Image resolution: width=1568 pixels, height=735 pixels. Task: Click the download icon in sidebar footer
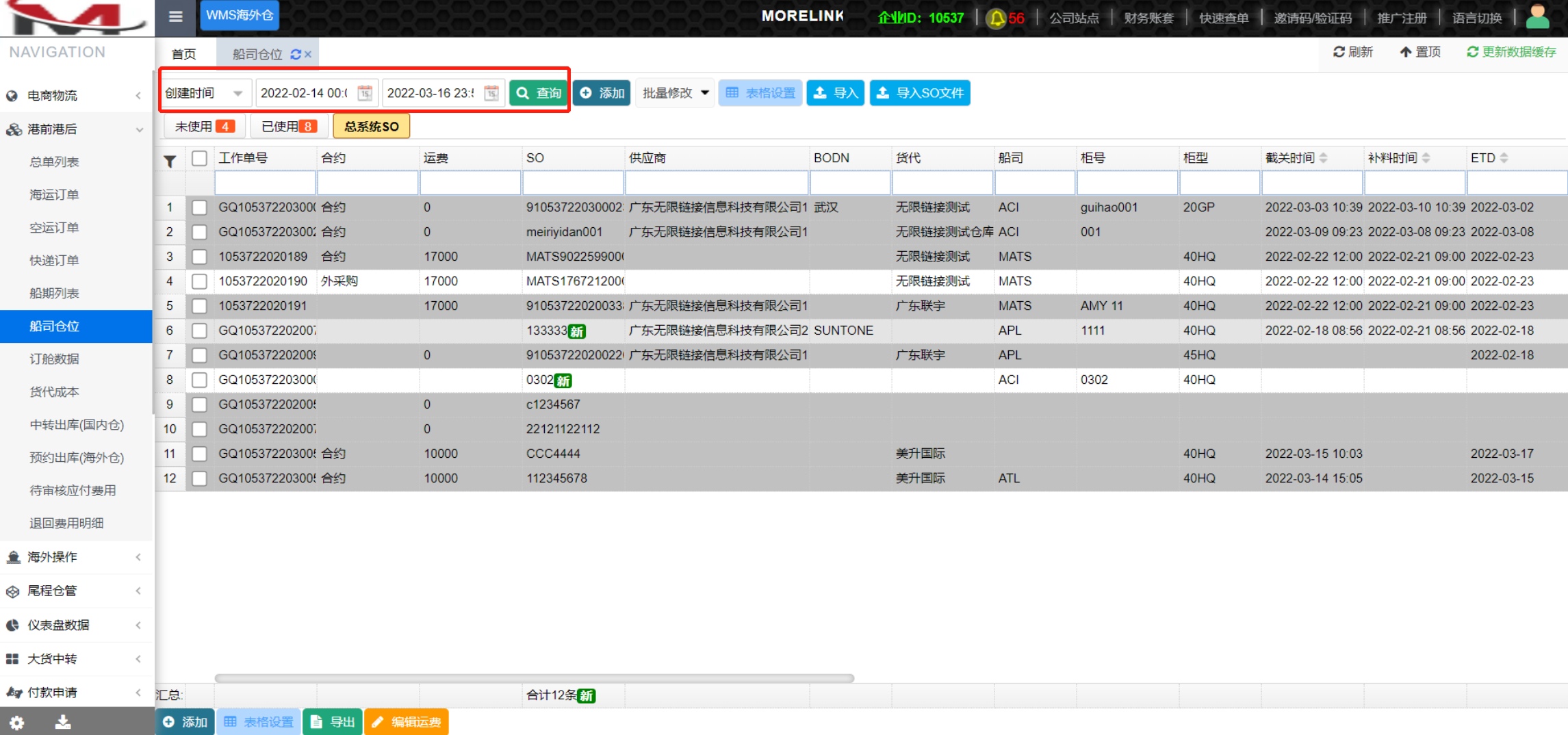pos(63,722)
